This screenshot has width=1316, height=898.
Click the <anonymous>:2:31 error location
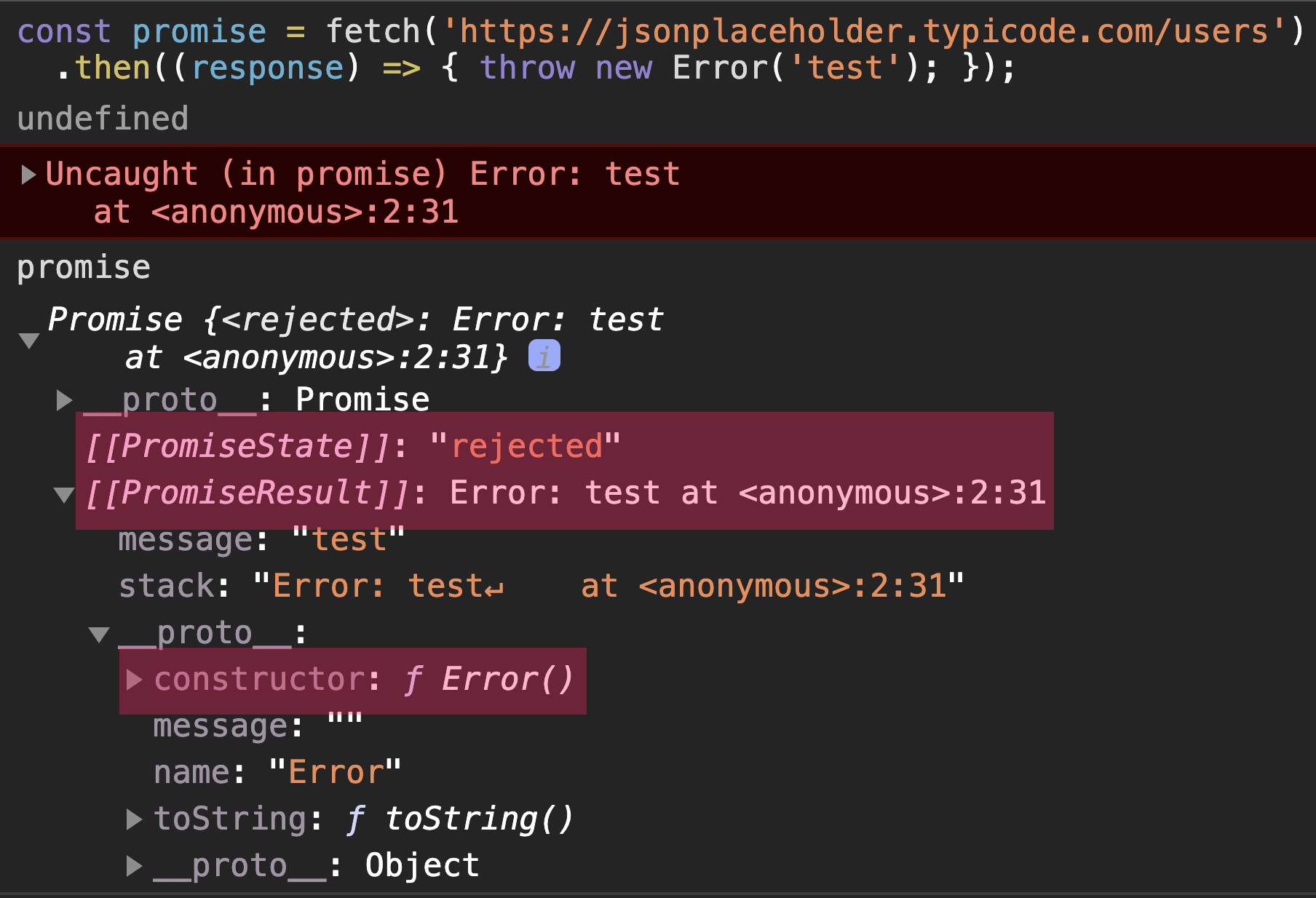(304, 212)
